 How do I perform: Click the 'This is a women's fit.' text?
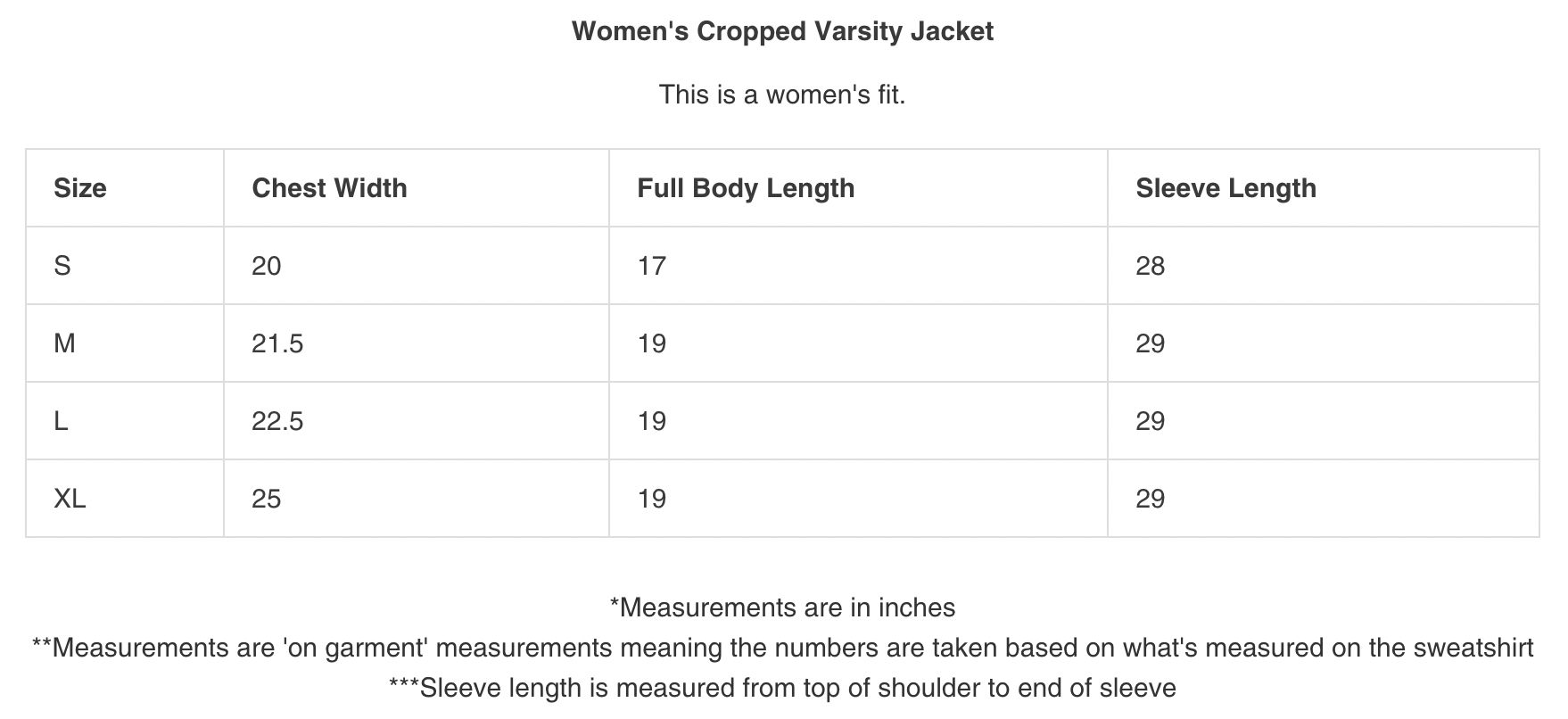[782, 95]
